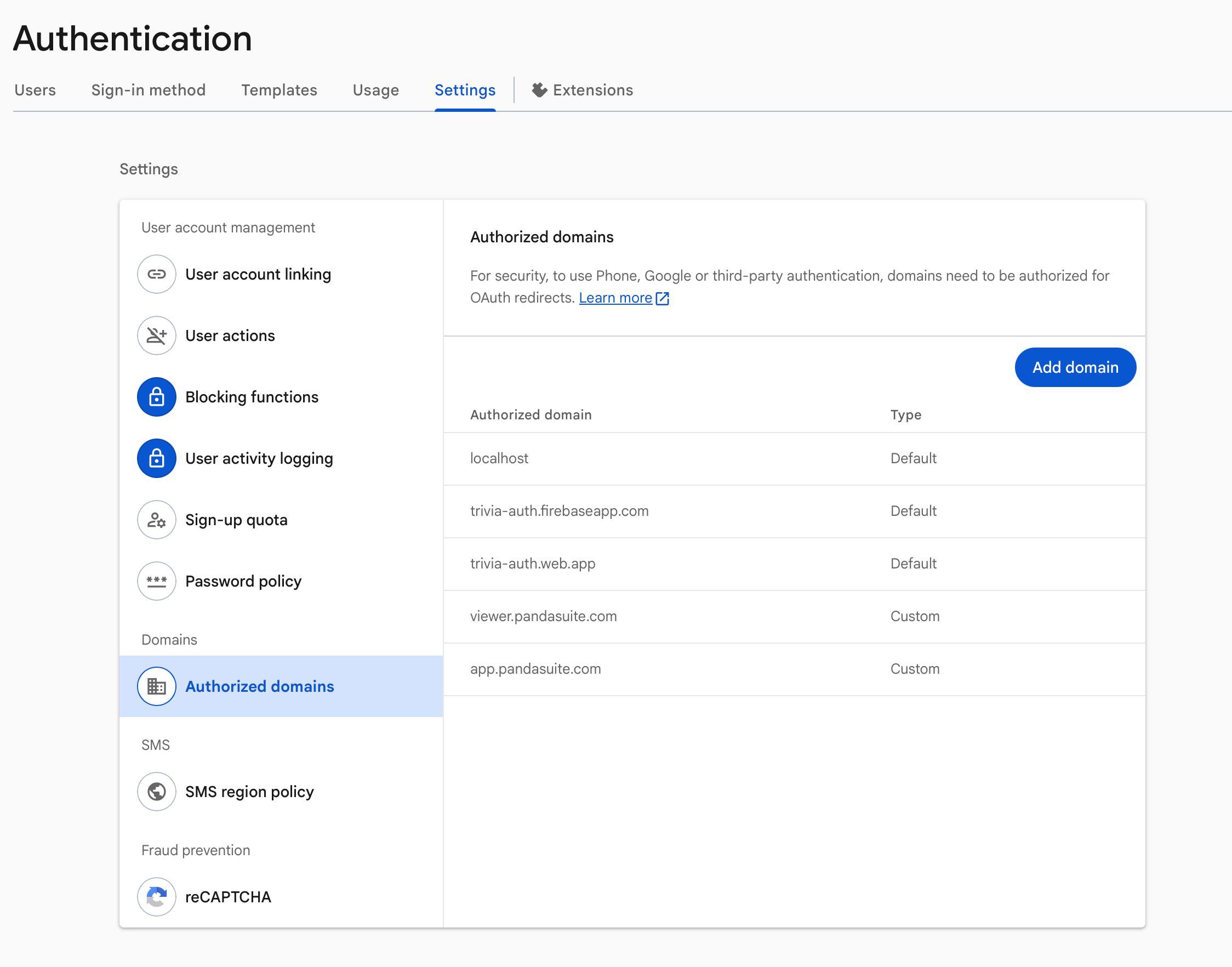Open Blocking functions via its lock icon
This screenshot has height=967, width=1232.
pyautogui.click(x=156, y=397)
